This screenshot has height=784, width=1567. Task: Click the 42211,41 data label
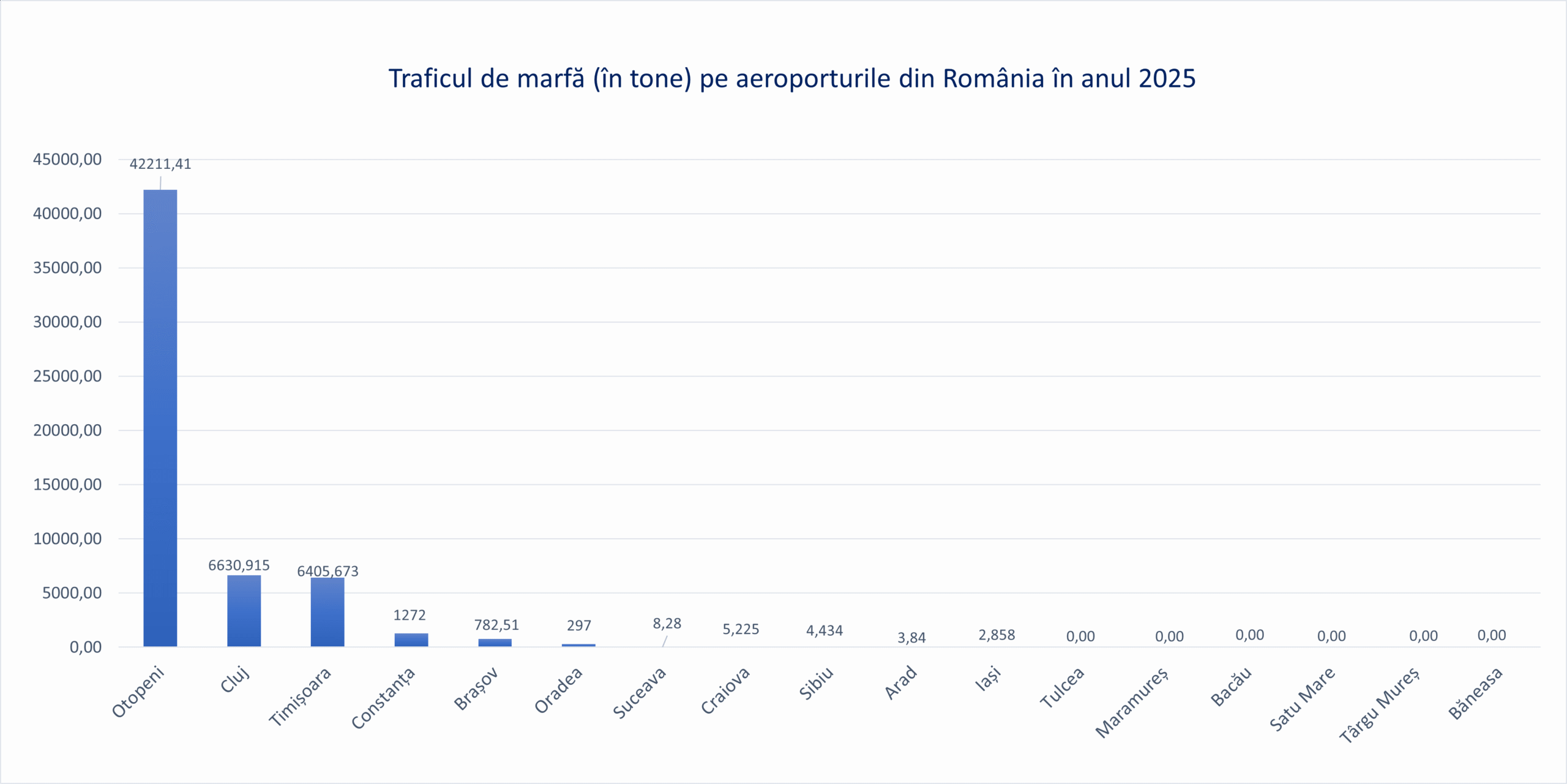point(160,164)
